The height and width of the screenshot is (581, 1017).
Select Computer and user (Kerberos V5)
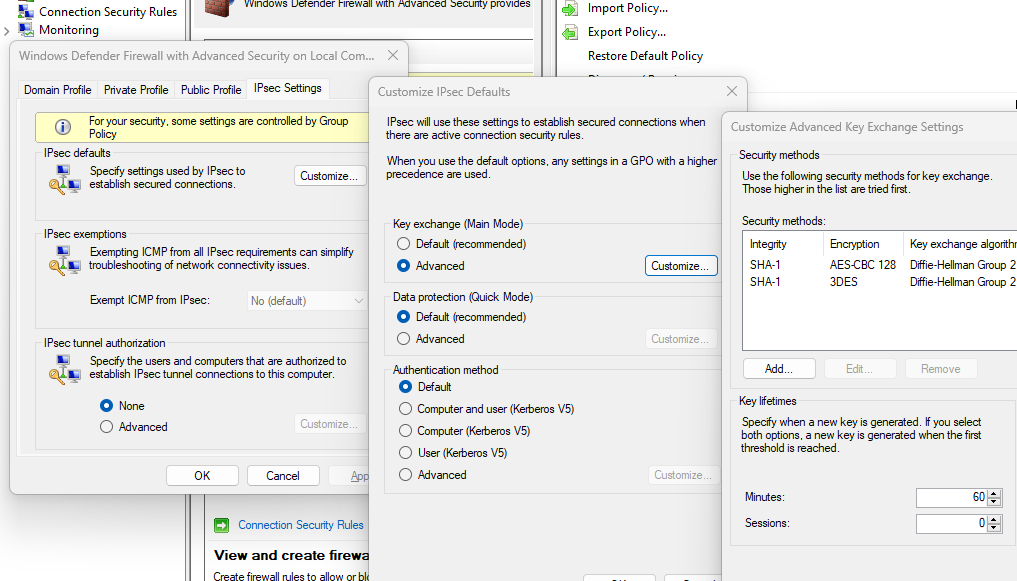(x=405, y=409)
